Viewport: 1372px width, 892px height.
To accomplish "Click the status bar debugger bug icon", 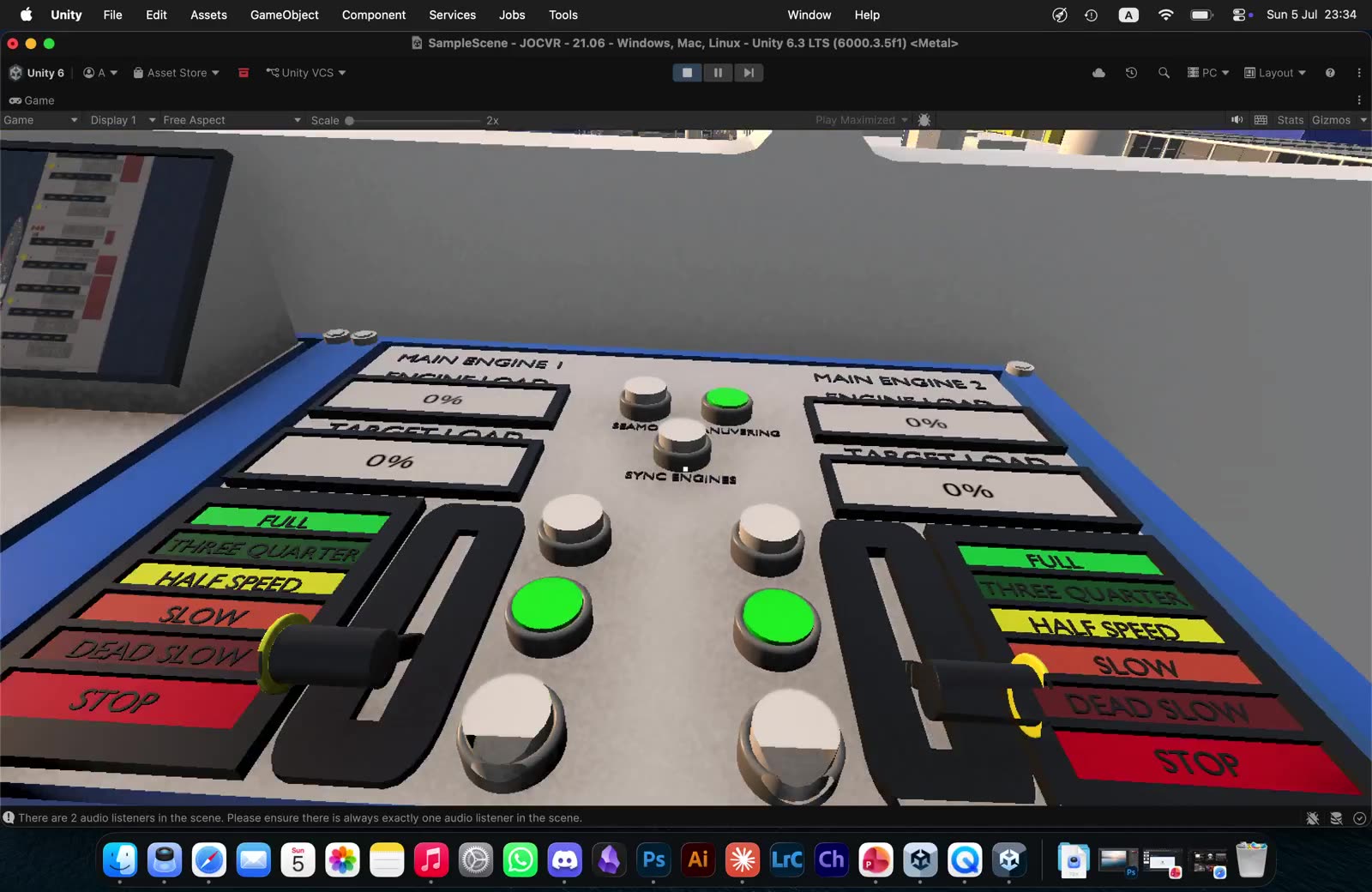I will pos(1312,818).
